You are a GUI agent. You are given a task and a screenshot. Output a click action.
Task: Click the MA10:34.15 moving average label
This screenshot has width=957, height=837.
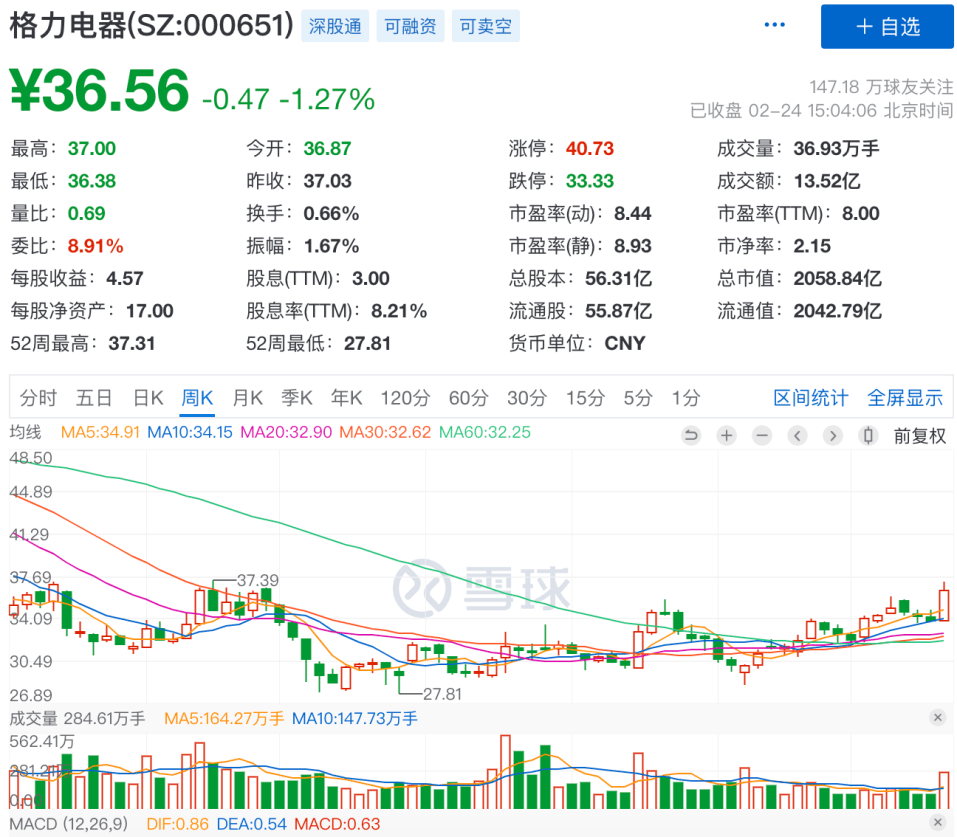190,432
